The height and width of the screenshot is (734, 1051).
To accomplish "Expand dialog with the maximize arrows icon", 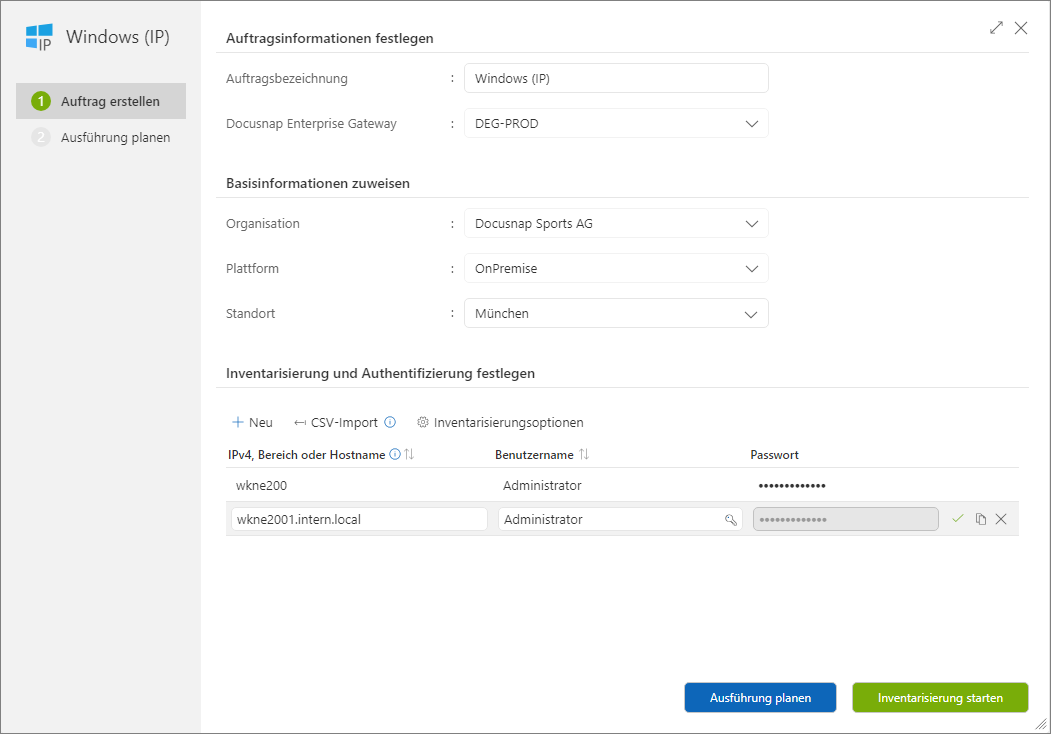I will point(996,27).
